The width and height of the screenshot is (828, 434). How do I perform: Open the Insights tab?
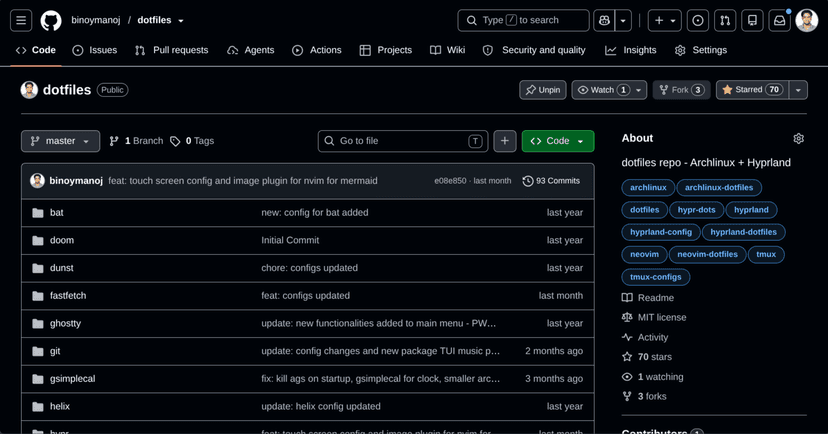point(631,50)
